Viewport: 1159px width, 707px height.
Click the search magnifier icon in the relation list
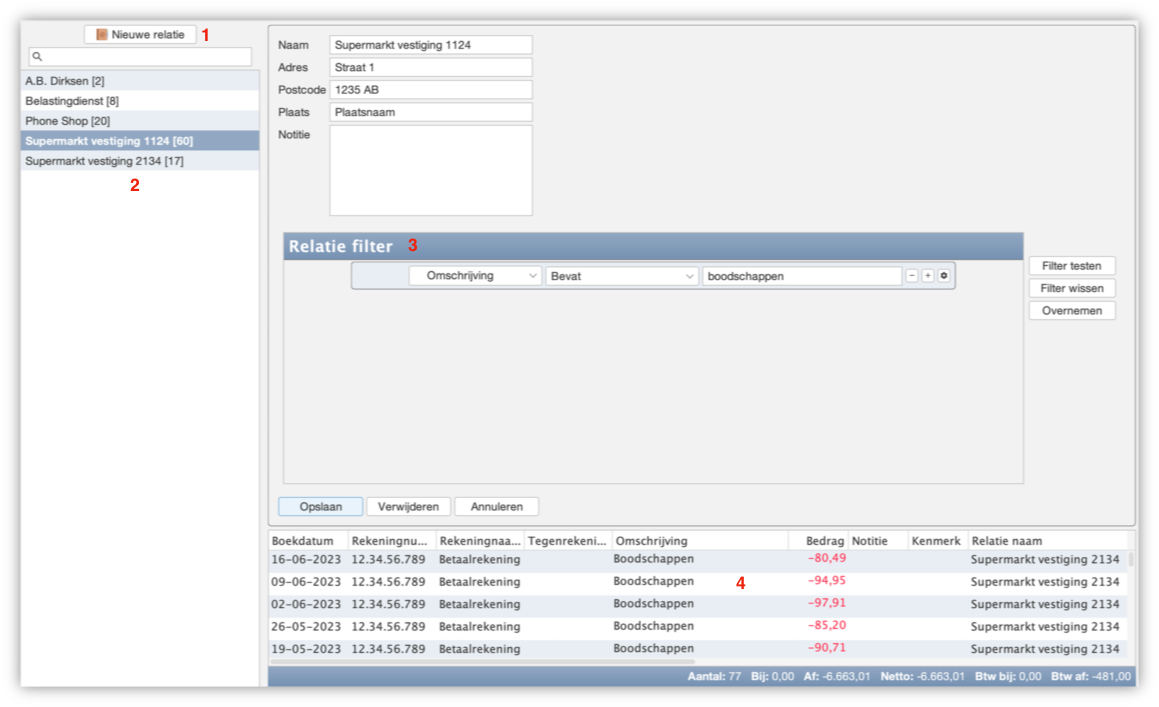tap(37, 57)
